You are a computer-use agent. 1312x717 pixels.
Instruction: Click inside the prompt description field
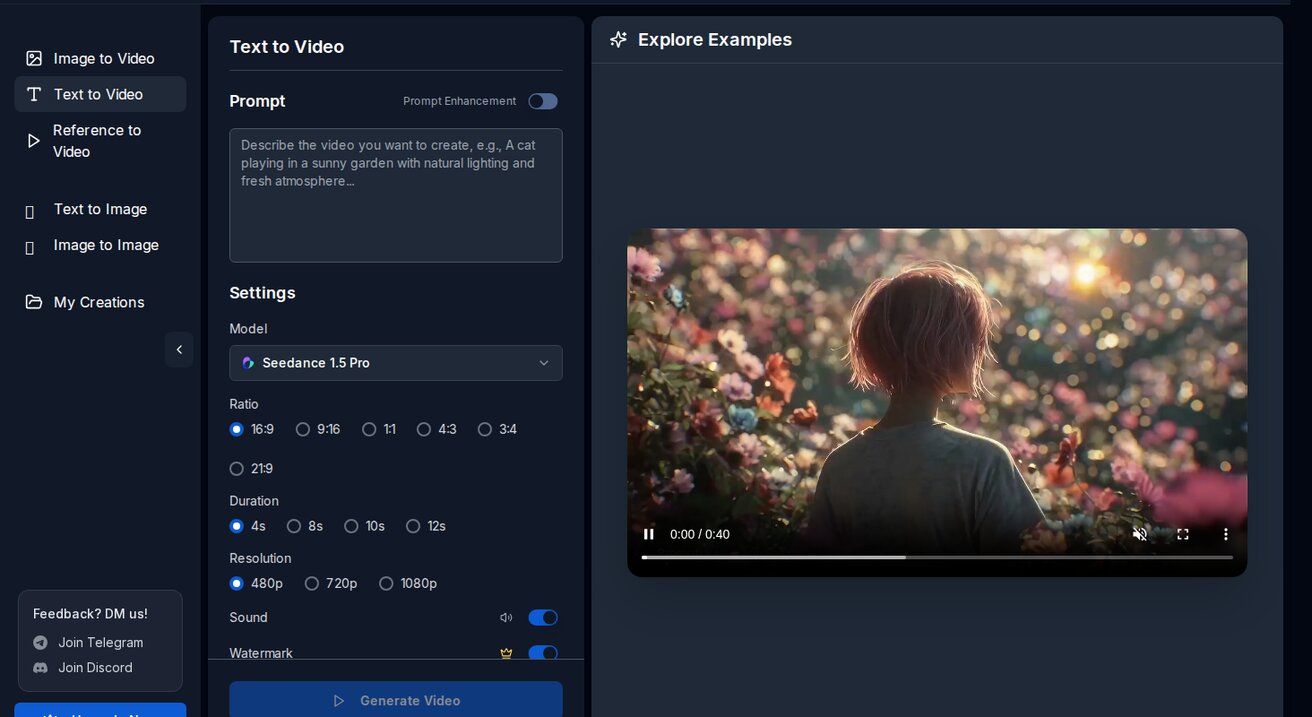point(395,193)
